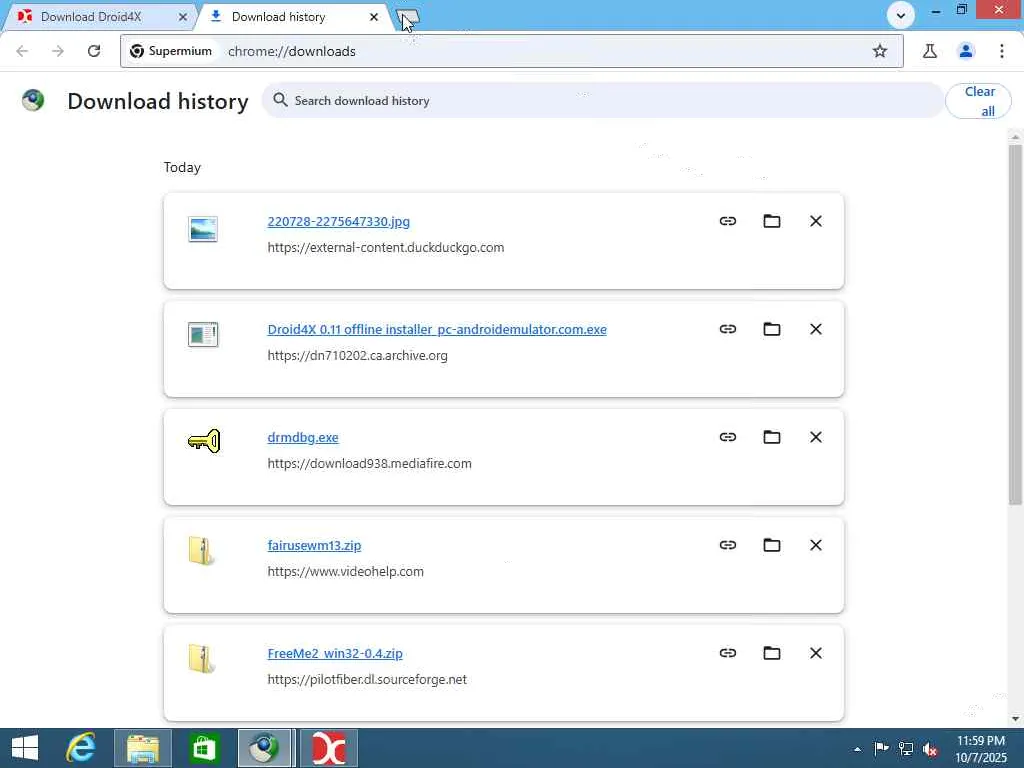Click the Supermium logo beside Download history
The image size is (1024, 768).
[x=33, y=100]
